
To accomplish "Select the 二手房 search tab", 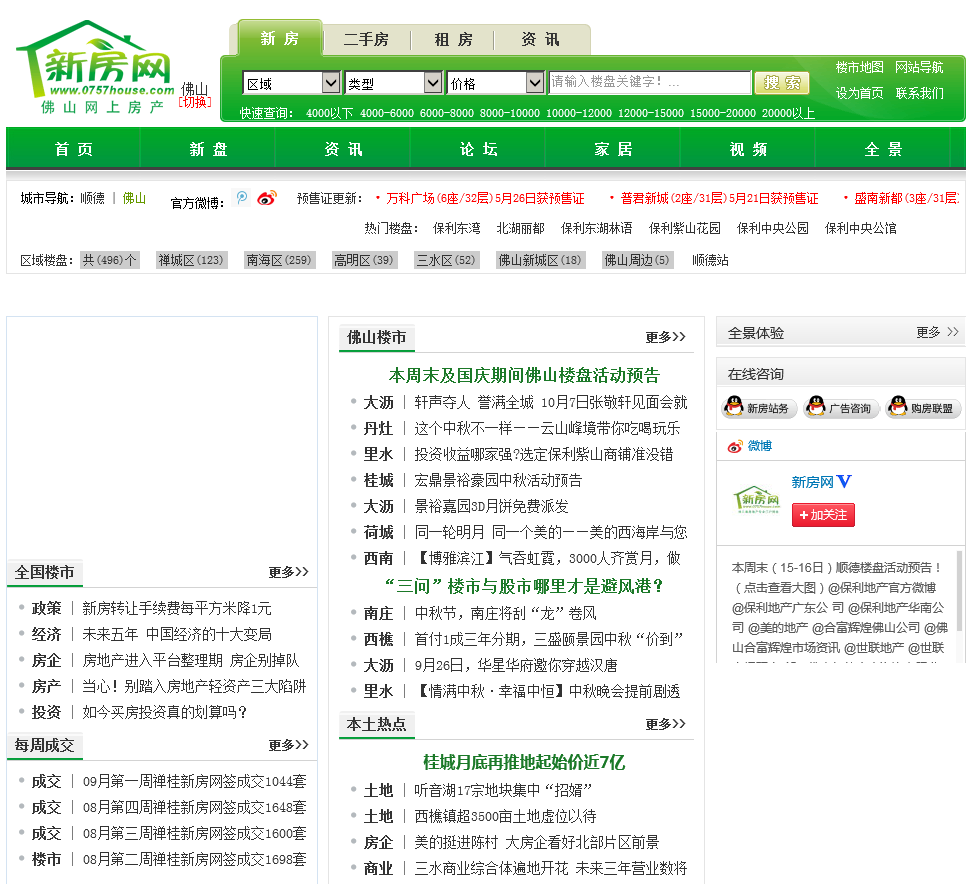I will click(366, 40).
